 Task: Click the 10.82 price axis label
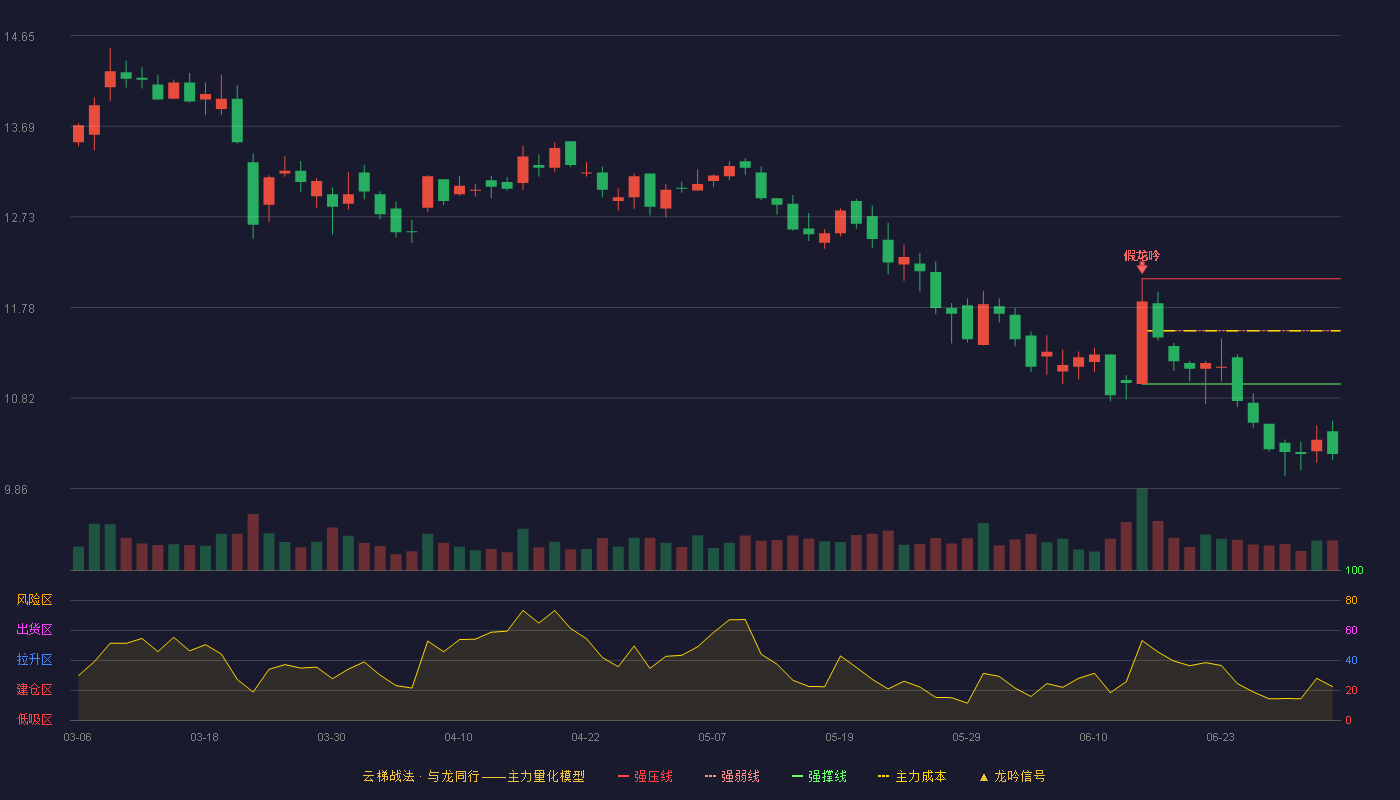coord(19,399)
